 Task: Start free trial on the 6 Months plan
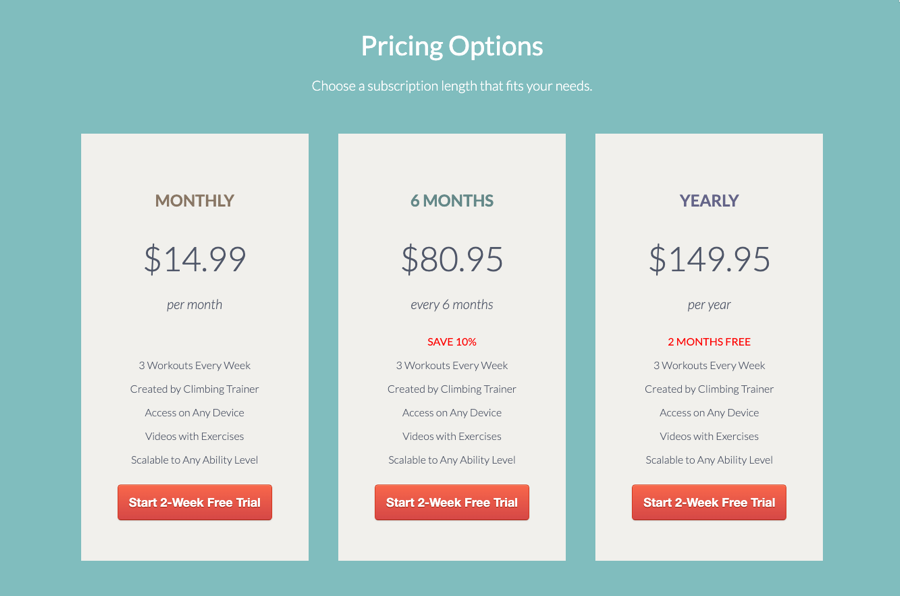452,502
